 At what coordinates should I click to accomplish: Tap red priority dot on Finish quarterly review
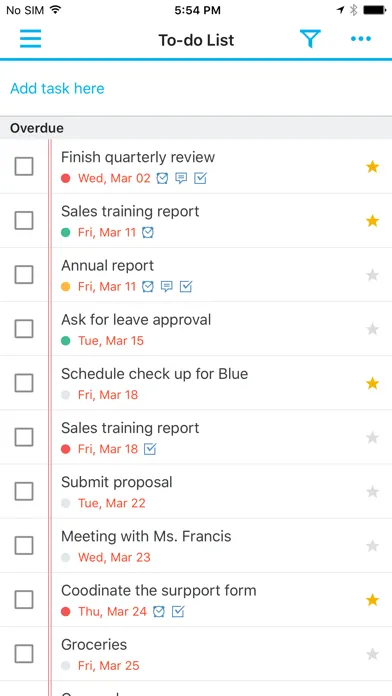point(66,179)
